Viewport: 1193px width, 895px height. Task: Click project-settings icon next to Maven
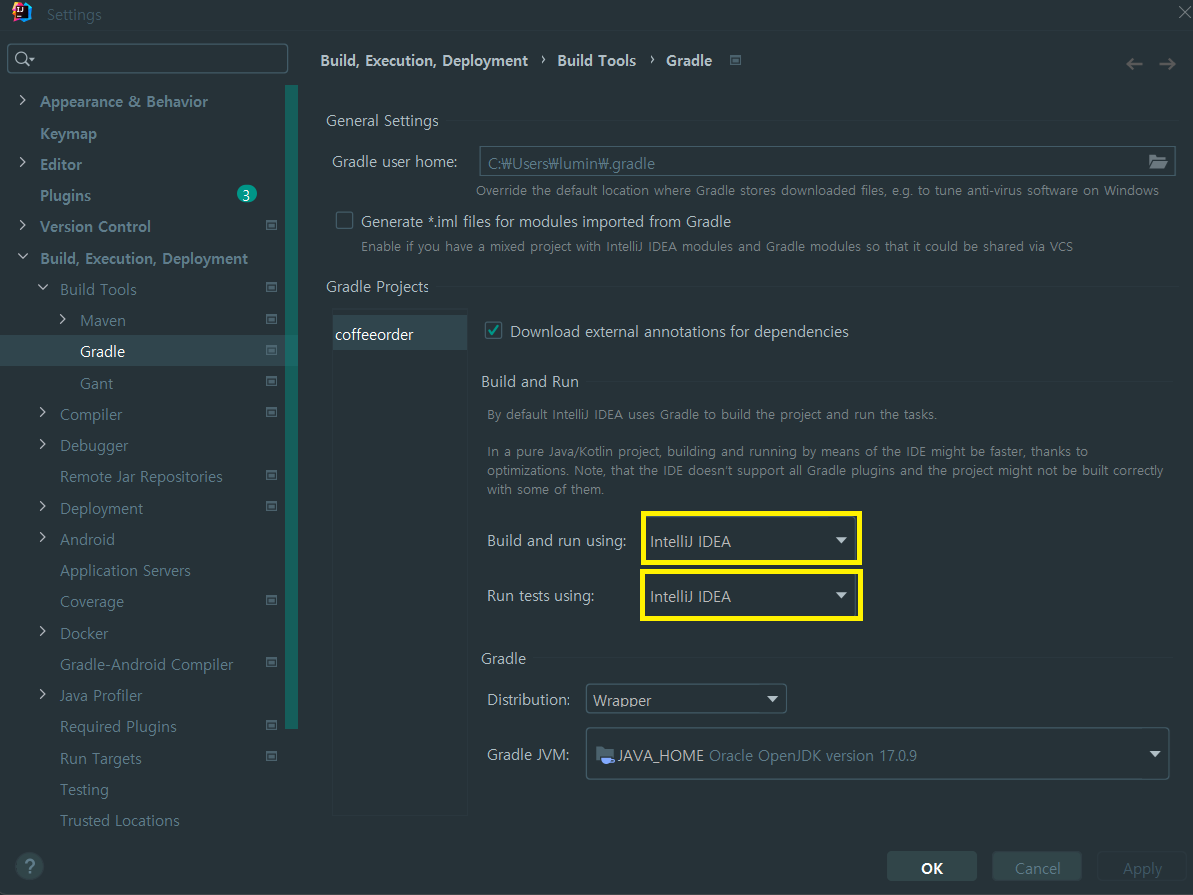[271, 319]
